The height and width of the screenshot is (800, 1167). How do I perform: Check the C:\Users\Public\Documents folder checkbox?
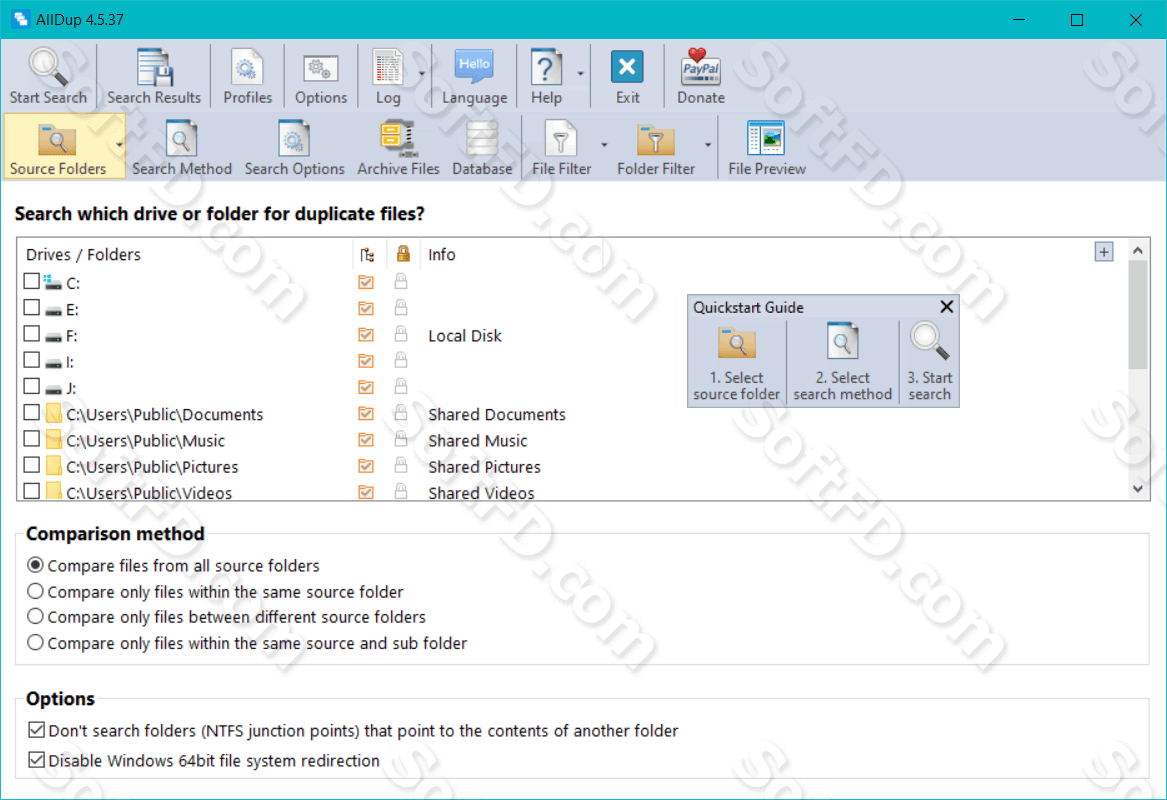coord(31,412)
